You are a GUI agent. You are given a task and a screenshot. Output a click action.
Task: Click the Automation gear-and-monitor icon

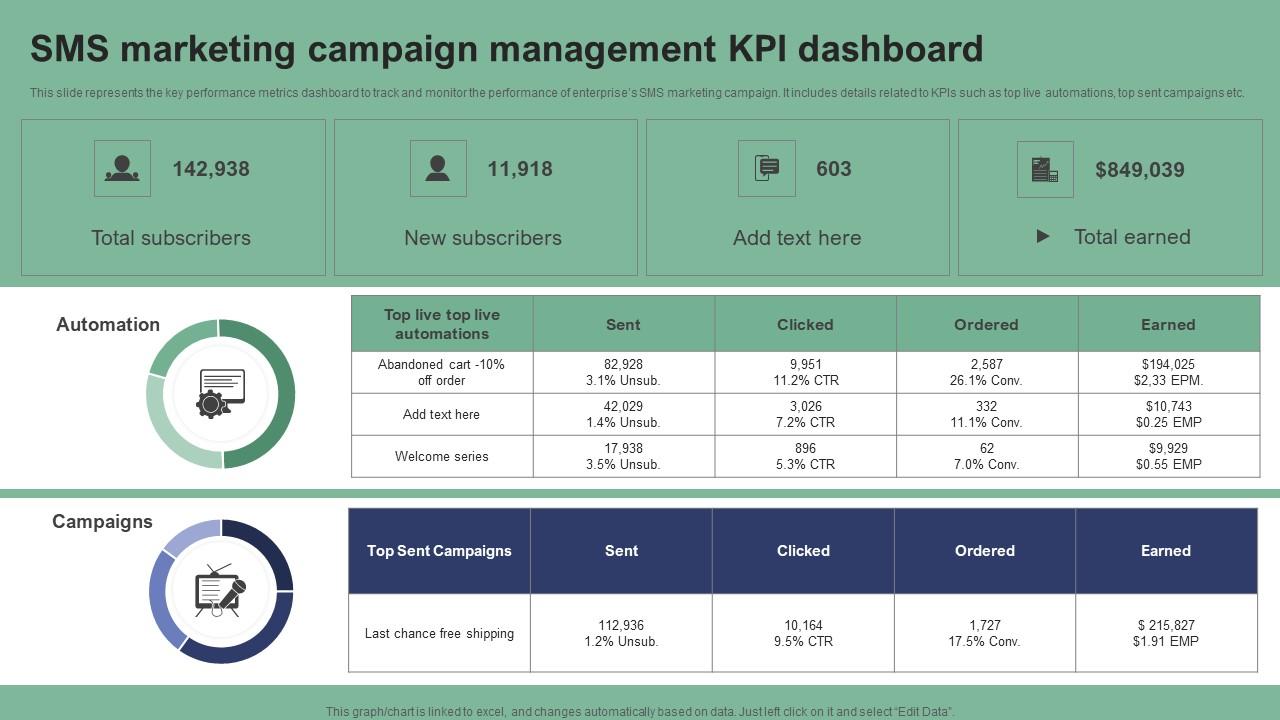221,393
